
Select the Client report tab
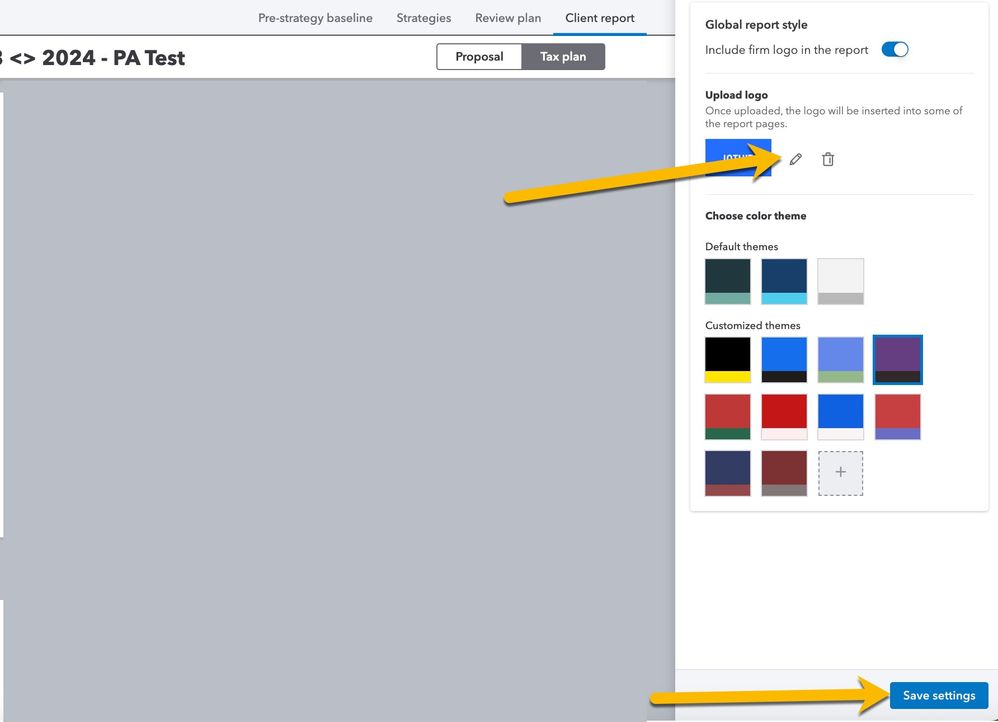pyautogui.click(x=600, y=18)
